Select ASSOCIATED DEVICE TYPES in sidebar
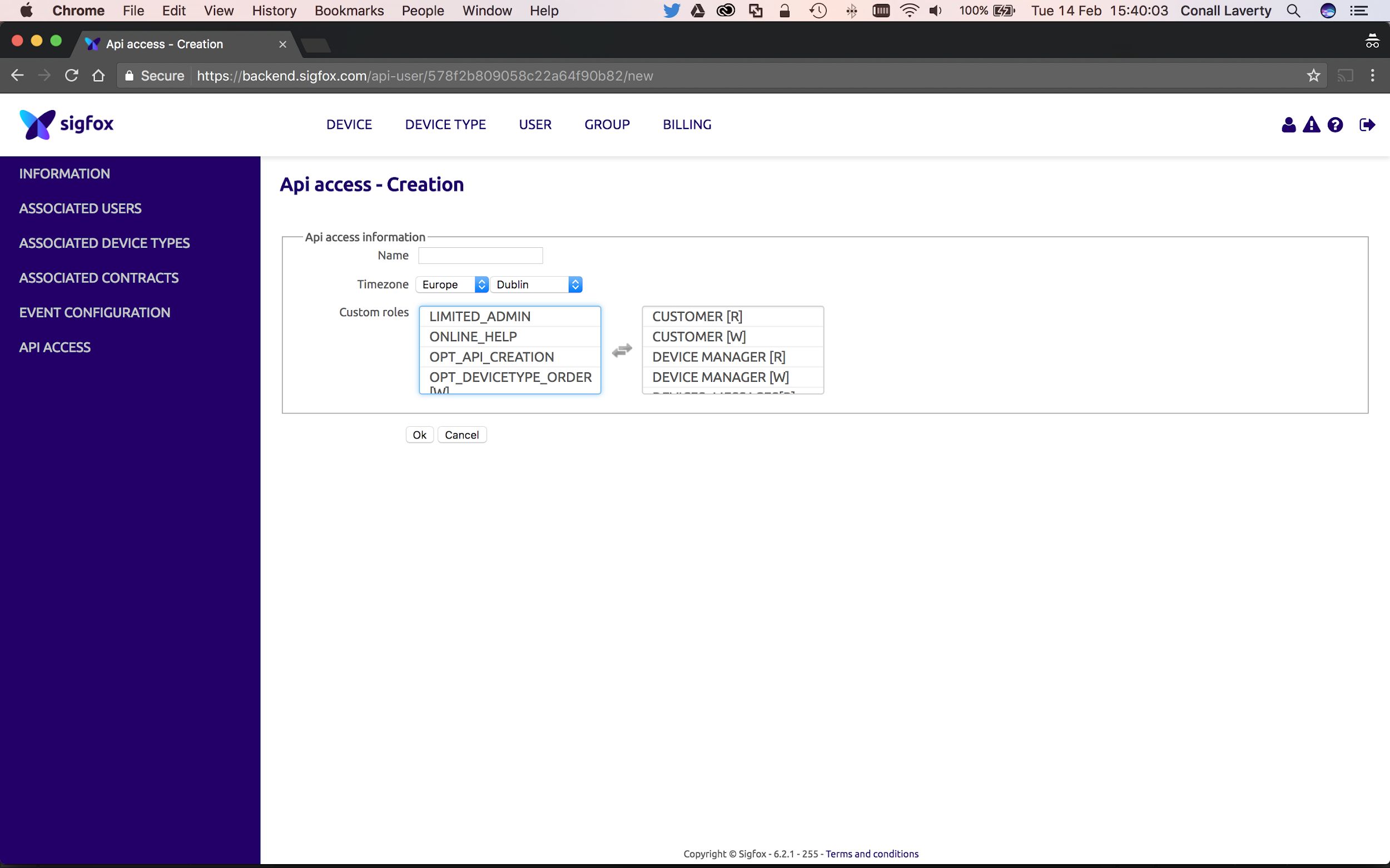This screenshot has width=1390, height=868. click(105, 243)
